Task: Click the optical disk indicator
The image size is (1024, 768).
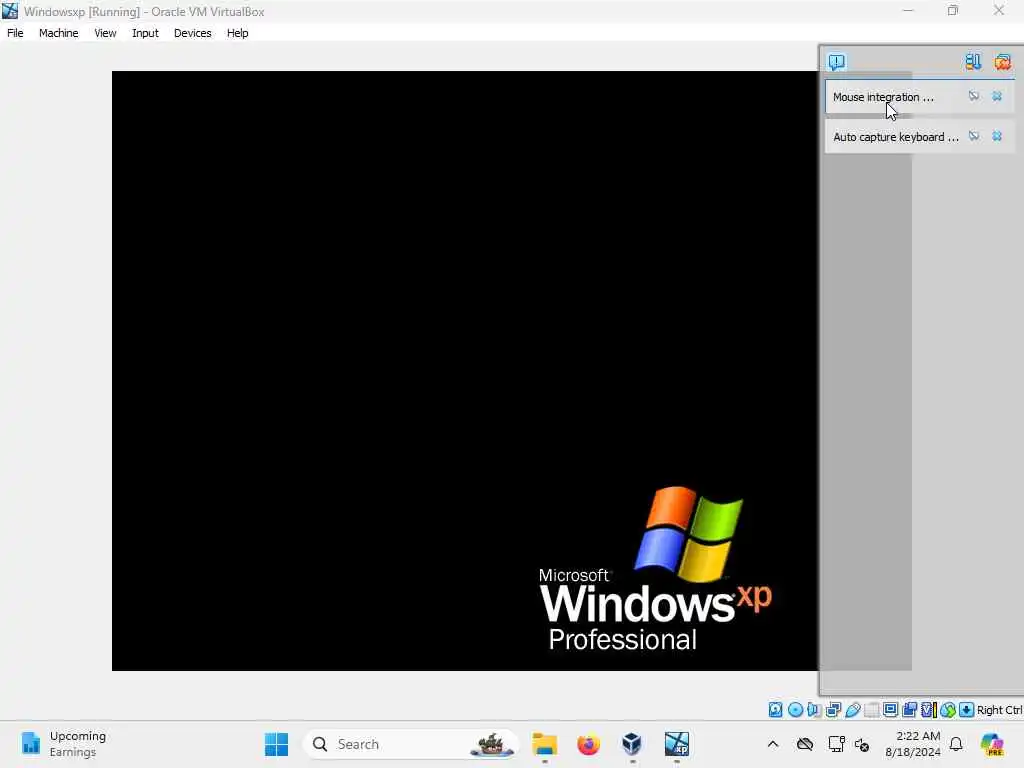Action: point(795,710)
